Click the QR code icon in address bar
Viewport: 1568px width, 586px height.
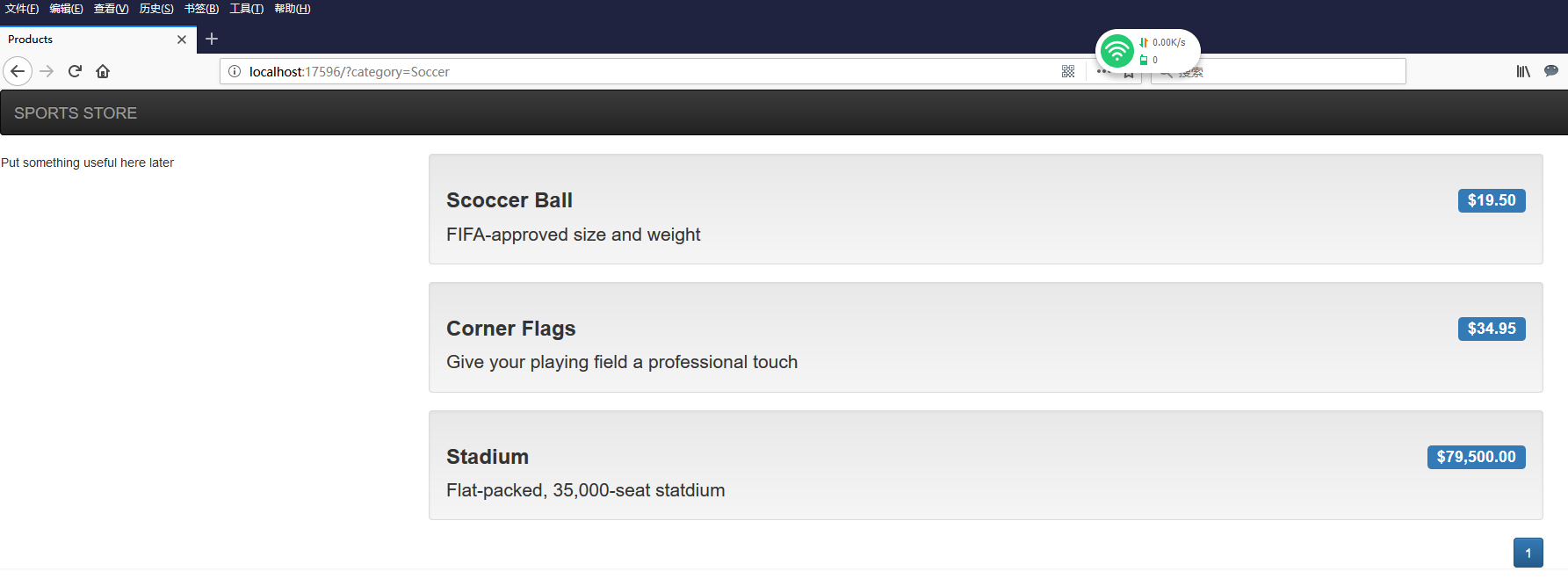(1068, 71)
